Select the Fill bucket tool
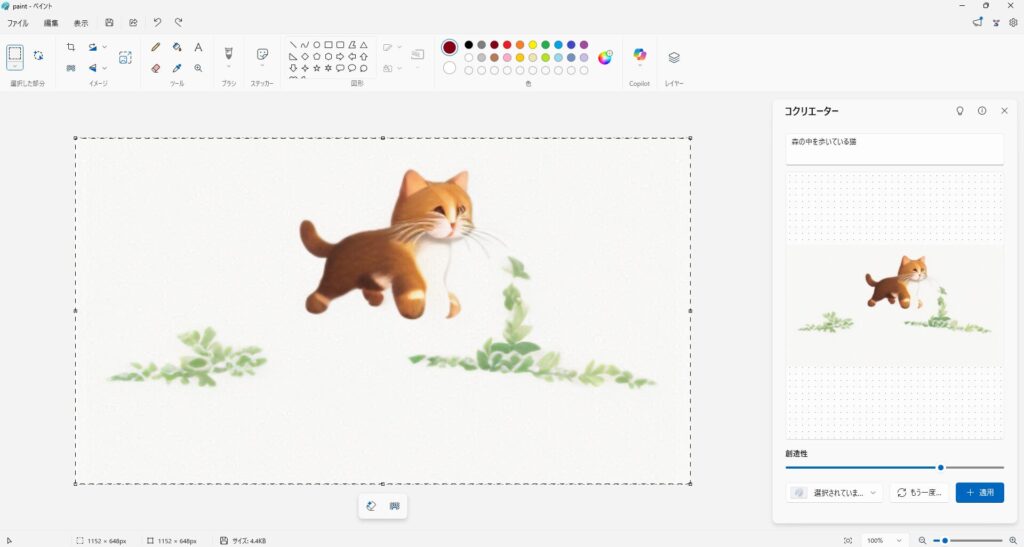 click(x=177, y=47)
